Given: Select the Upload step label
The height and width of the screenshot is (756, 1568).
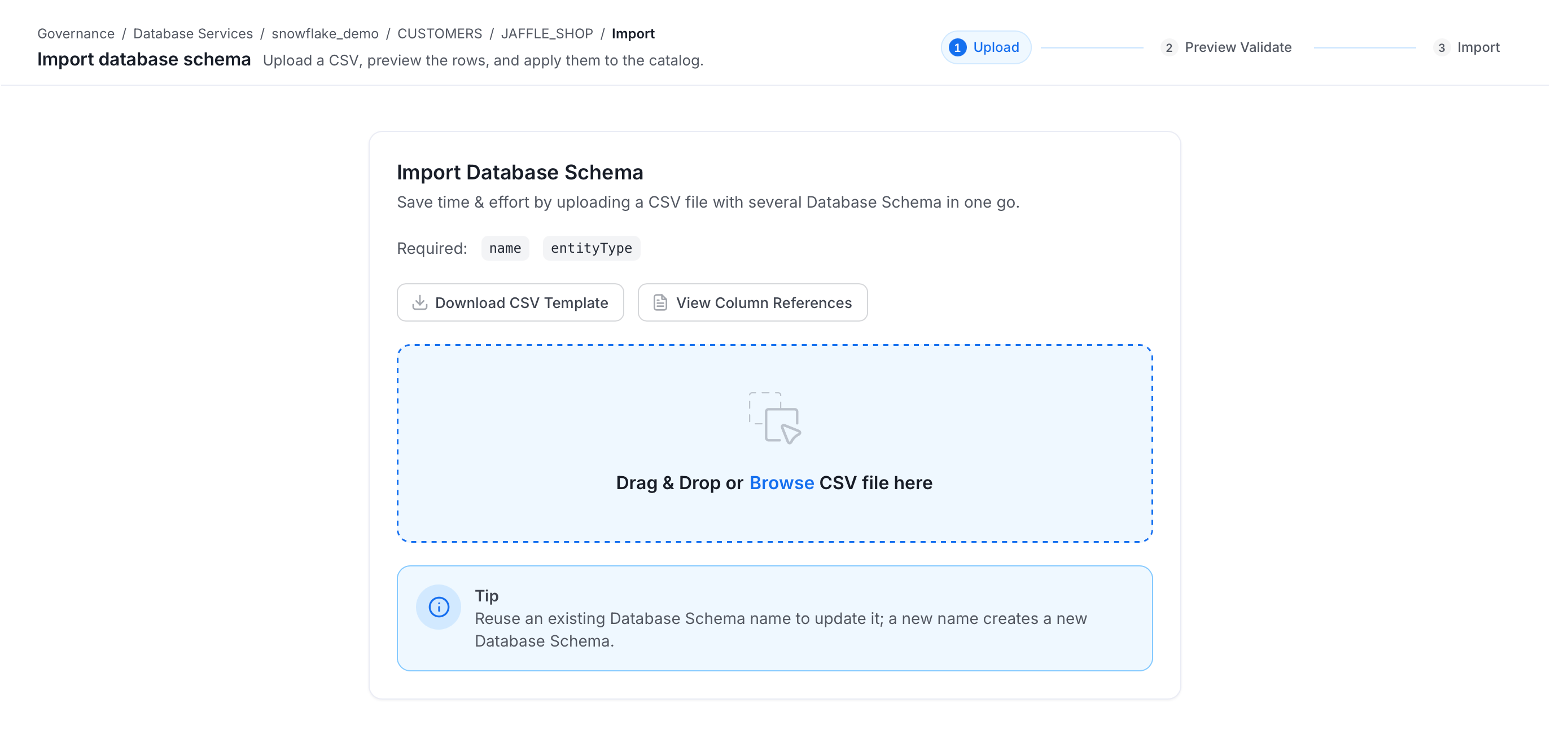Looking at the screenshot, I should coord(996,47).
